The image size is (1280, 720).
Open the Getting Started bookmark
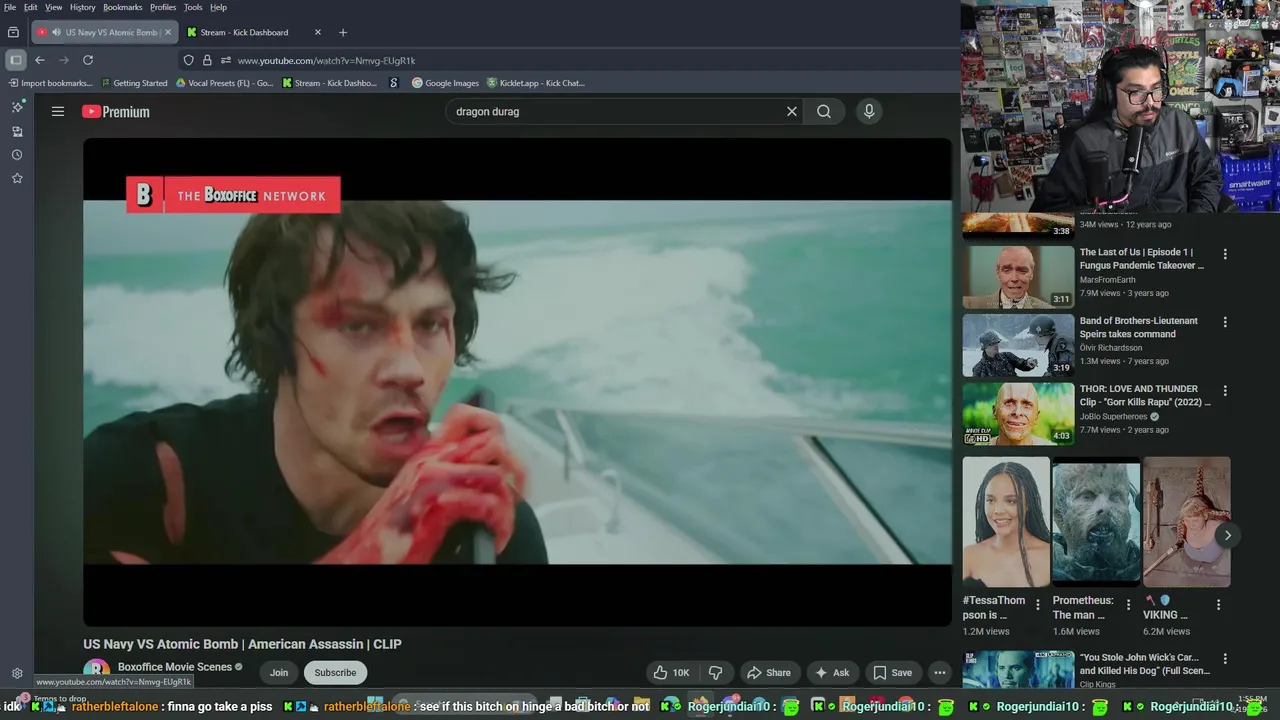[134, 83]
